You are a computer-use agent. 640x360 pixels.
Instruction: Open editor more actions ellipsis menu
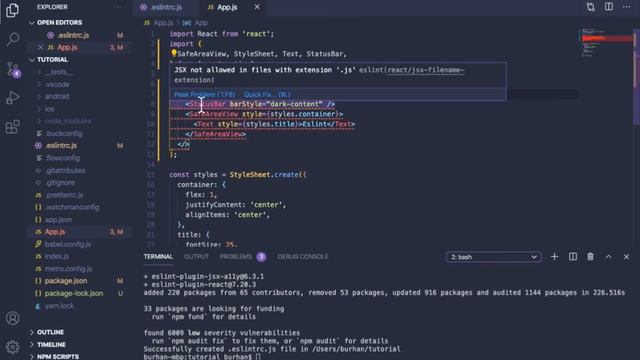click(x=627, y=7)
